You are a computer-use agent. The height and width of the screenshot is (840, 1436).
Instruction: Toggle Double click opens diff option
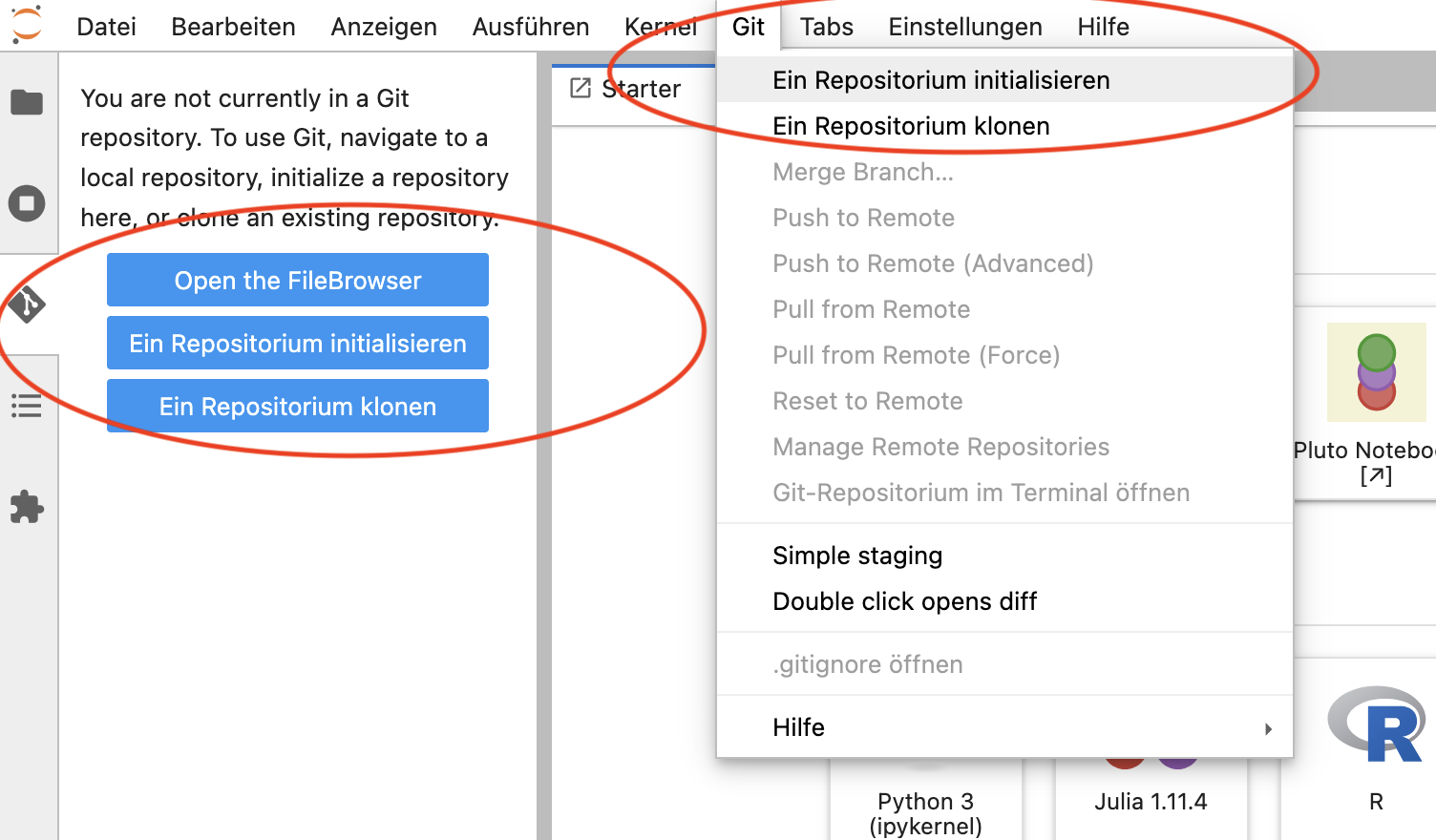[x=904, y=601]
